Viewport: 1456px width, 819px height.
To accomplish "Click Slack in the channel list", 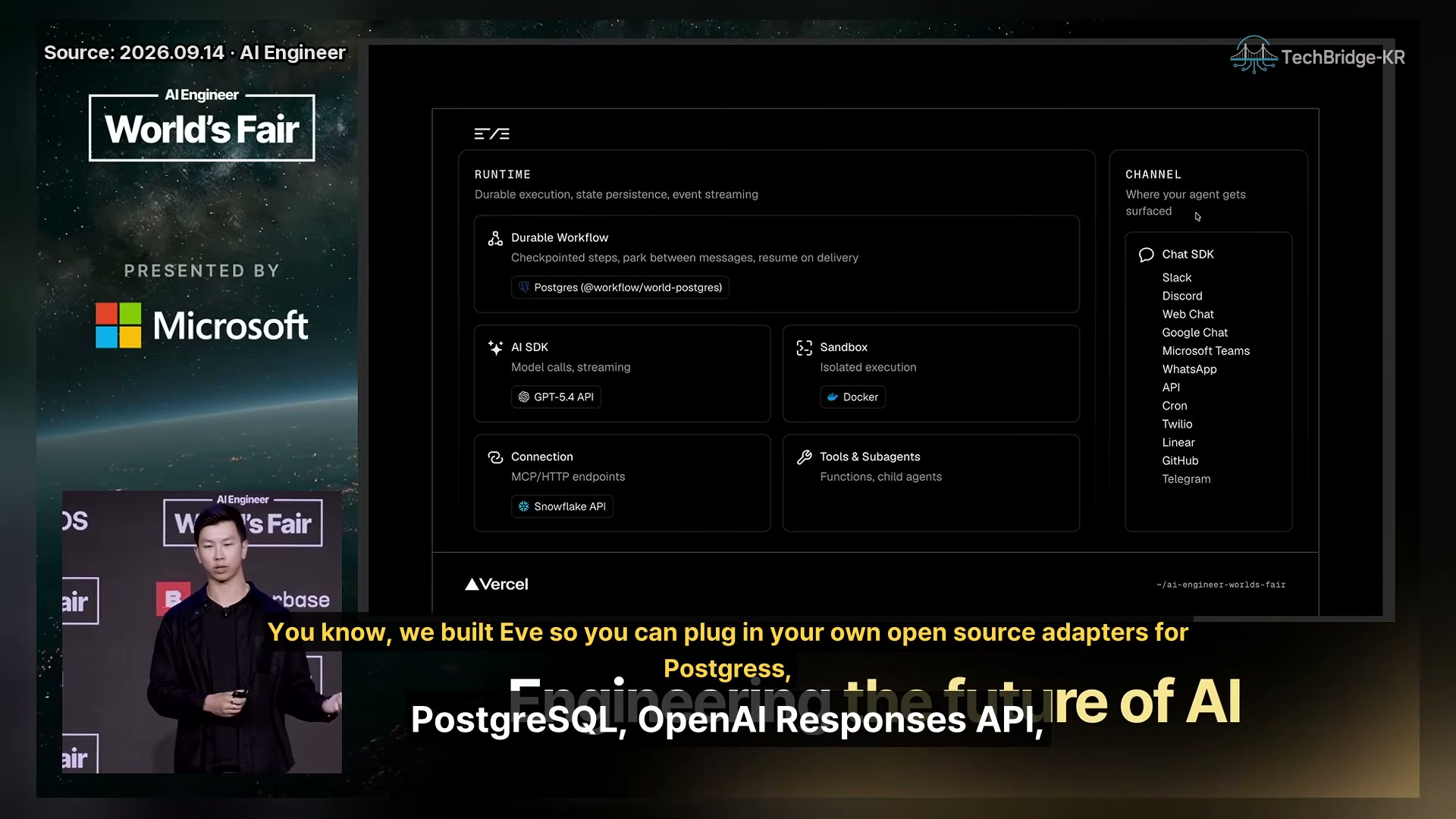I will tap(1177, 278).
